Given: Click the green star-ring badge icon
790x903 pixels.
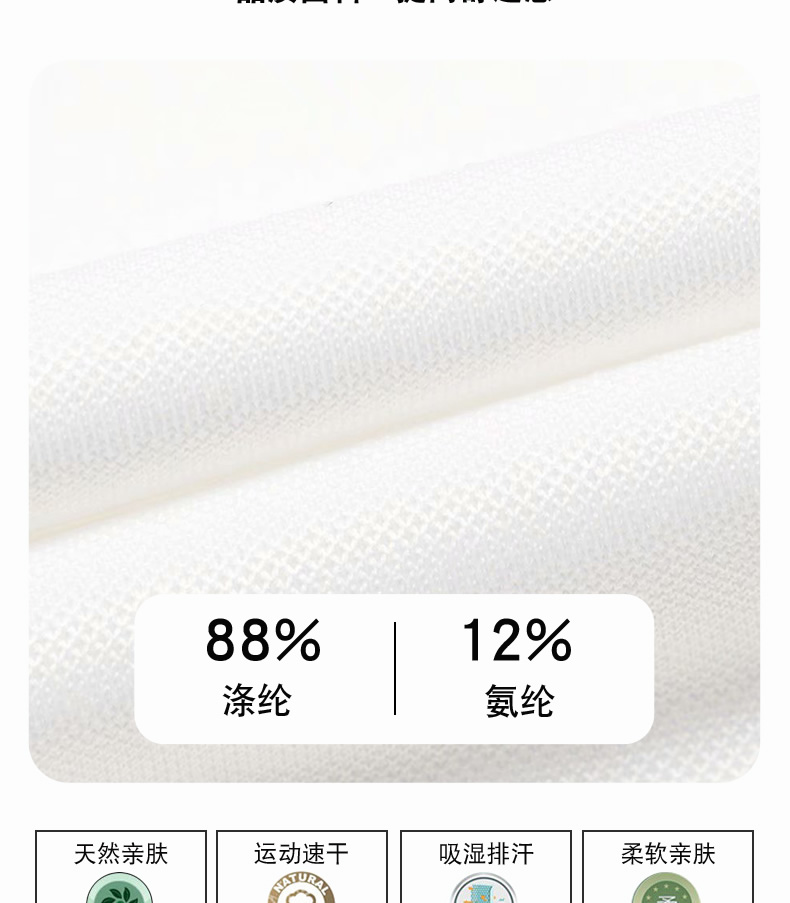Looking at the screenshot, I should (x=666, y=889).
